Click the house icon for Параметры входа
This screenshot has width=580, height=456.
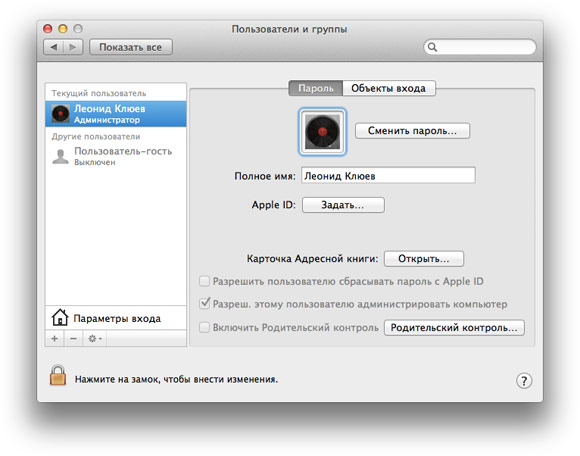(x=60, y=317)
